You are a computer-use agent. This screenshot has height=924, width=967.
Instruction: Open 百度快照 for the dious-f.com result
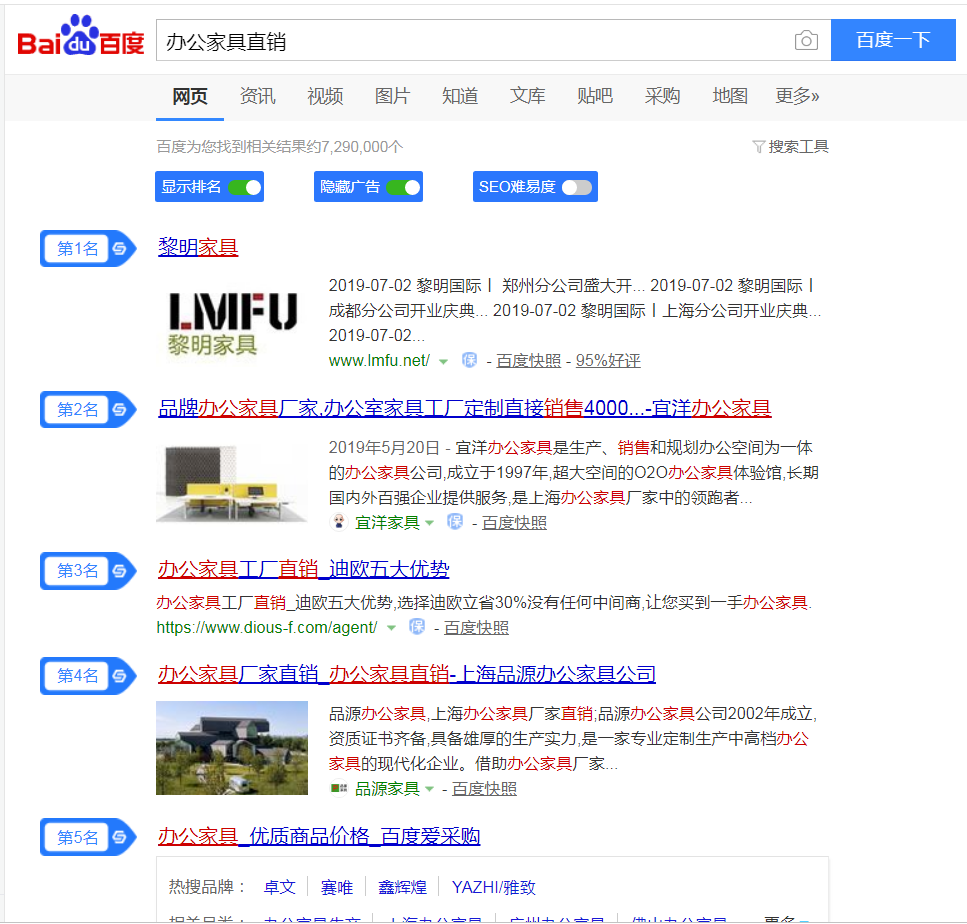476,628
